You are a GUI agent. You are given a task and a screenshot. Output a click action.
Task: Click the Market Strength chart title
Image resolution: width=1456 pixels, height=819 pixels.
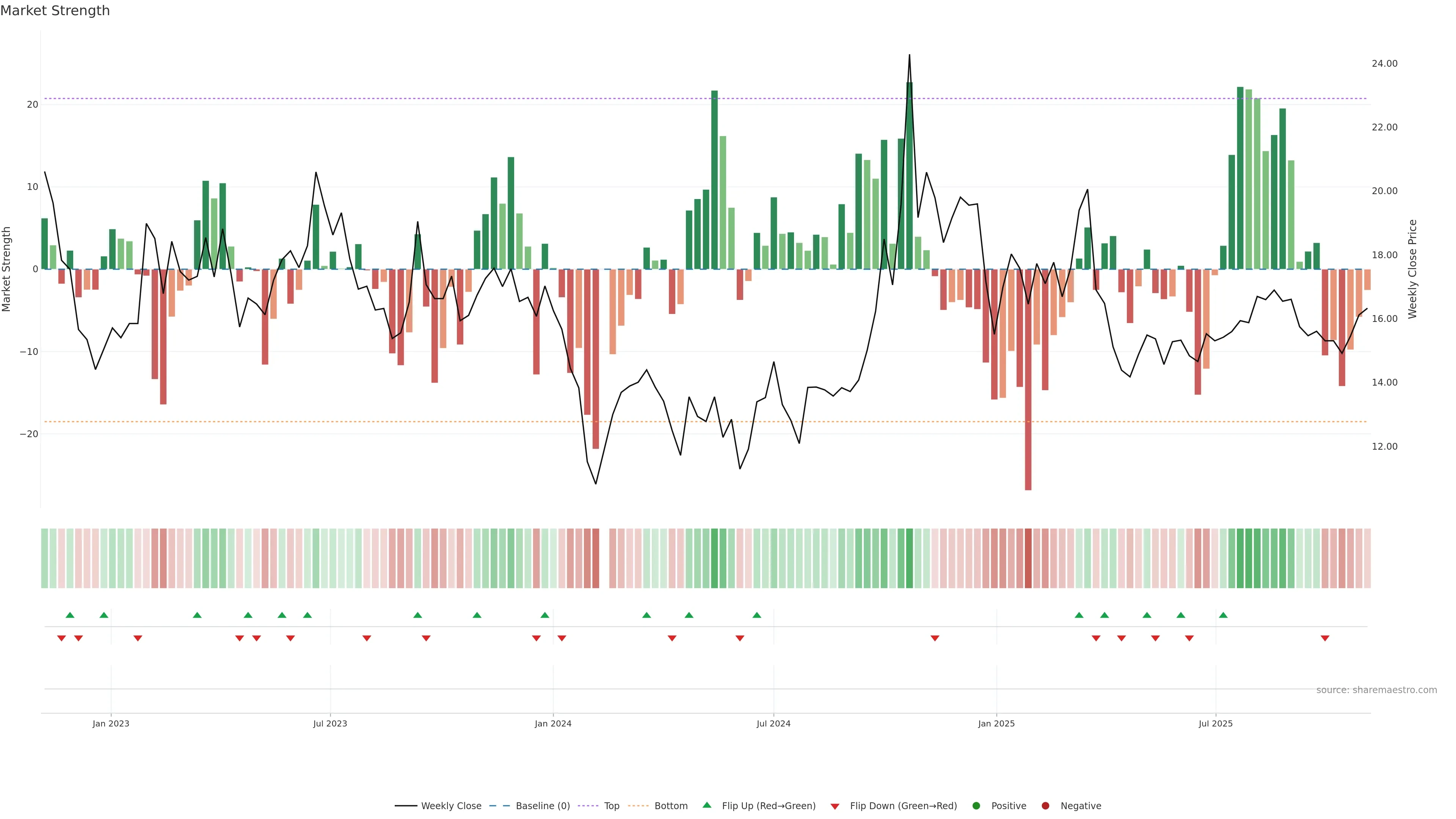point(55,11)
